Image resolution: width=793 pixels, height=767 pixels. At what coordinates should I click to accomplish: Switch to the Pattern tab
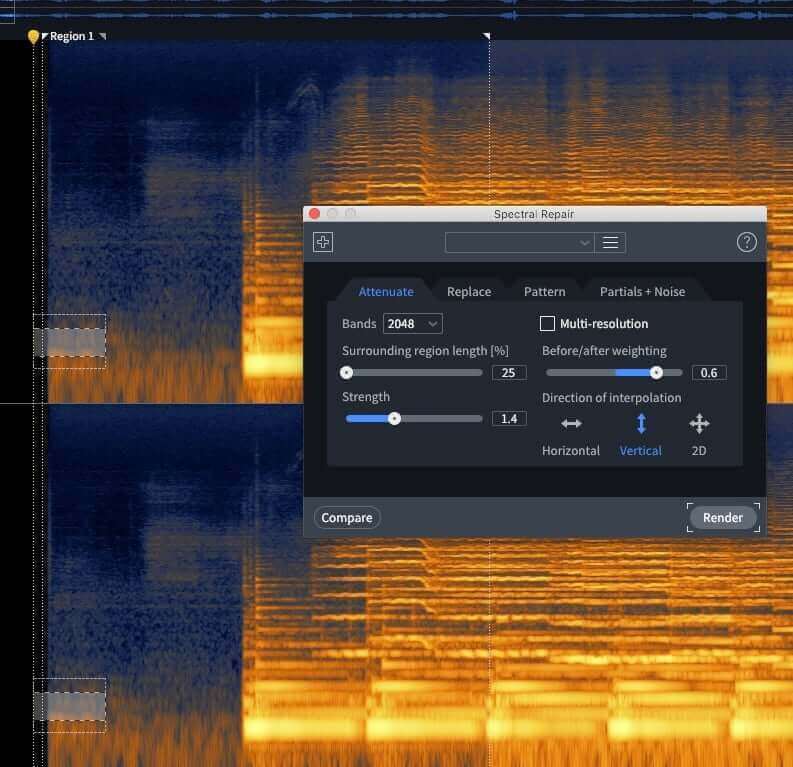[544, 292]
